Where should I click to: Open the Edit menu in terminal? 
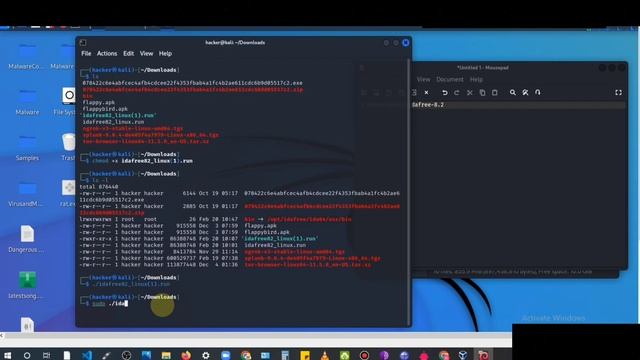point(129,53)
